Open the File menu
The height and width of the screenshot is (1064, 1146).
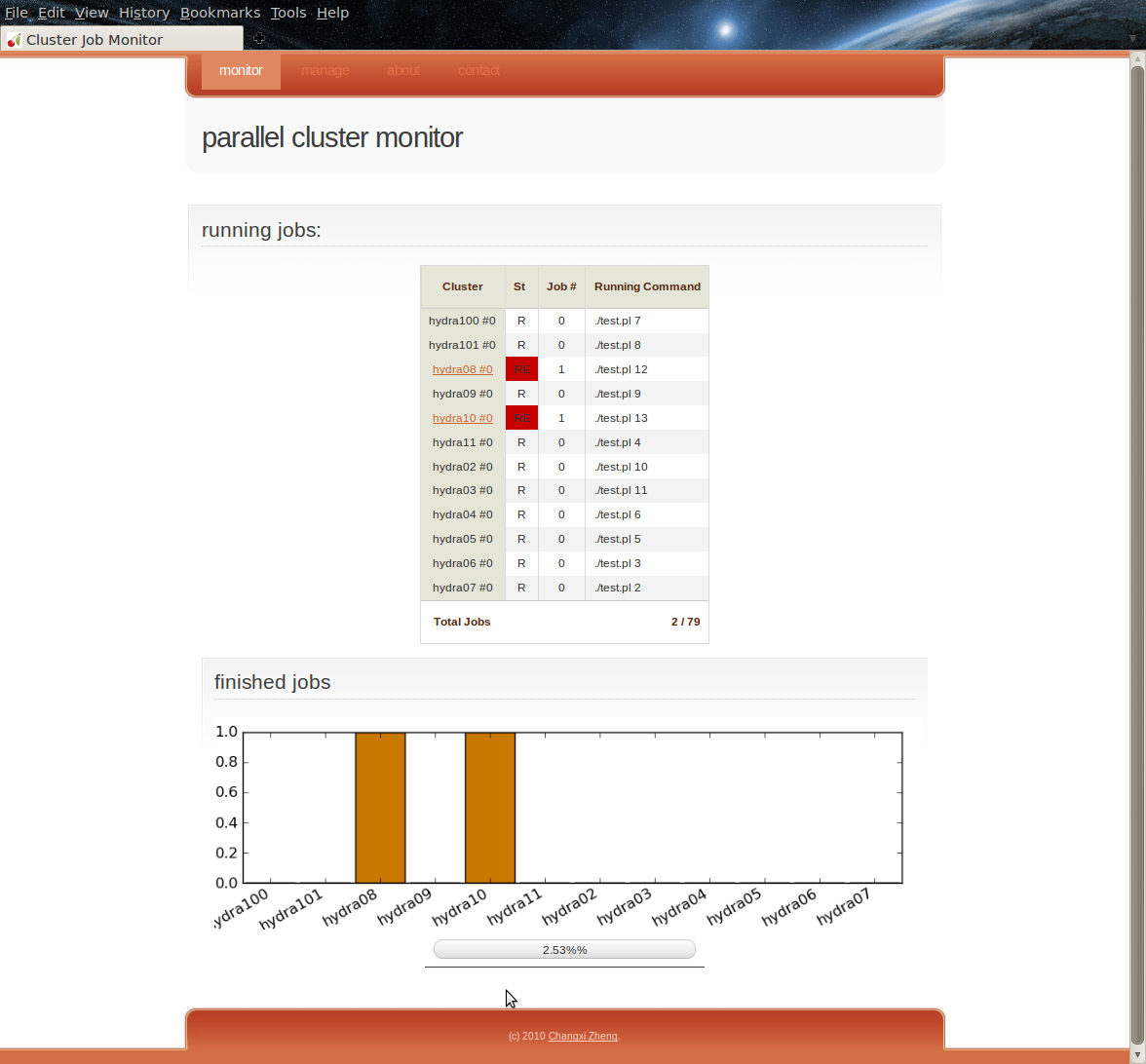pos(16,13)
